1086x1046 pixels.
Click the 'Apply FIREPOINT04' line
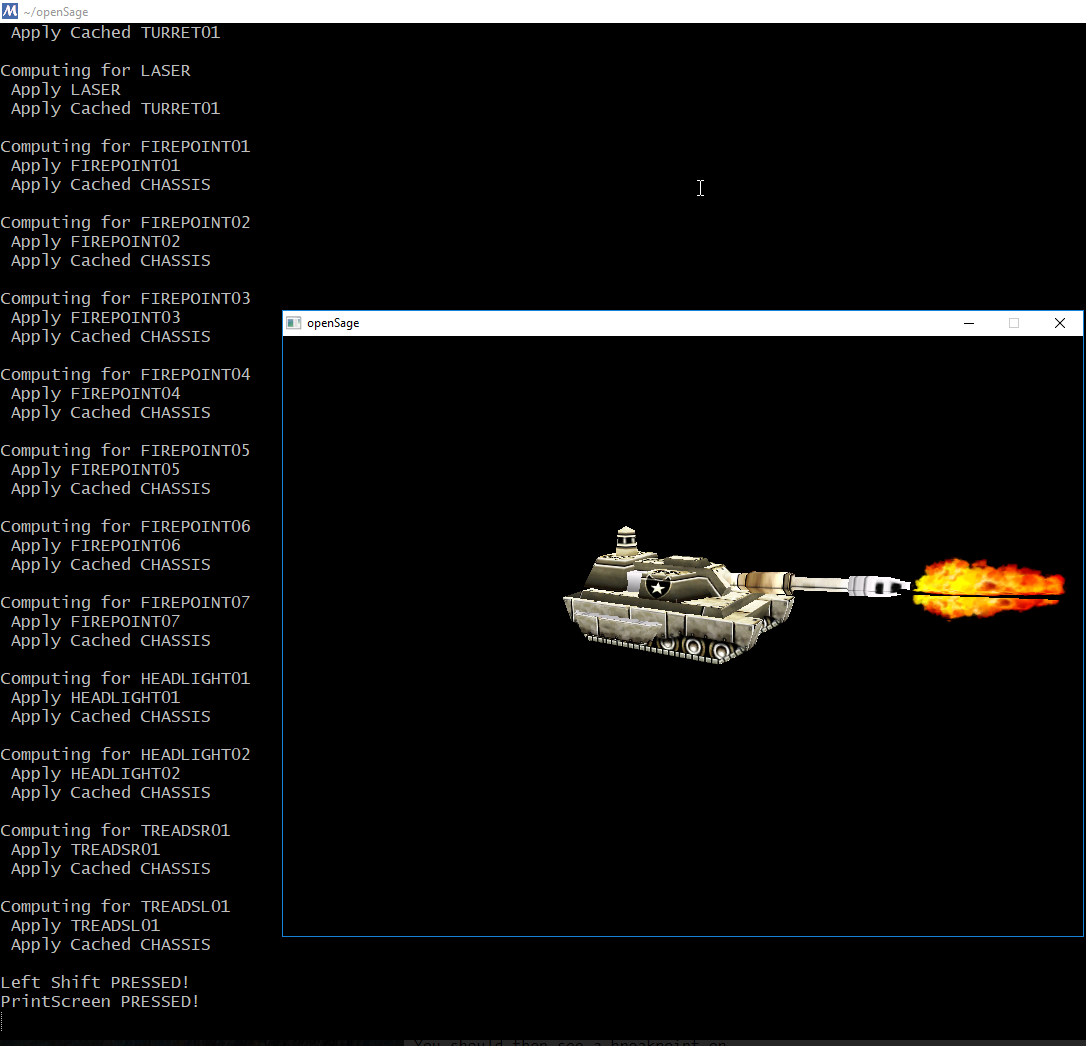click(x=96, y=393)
